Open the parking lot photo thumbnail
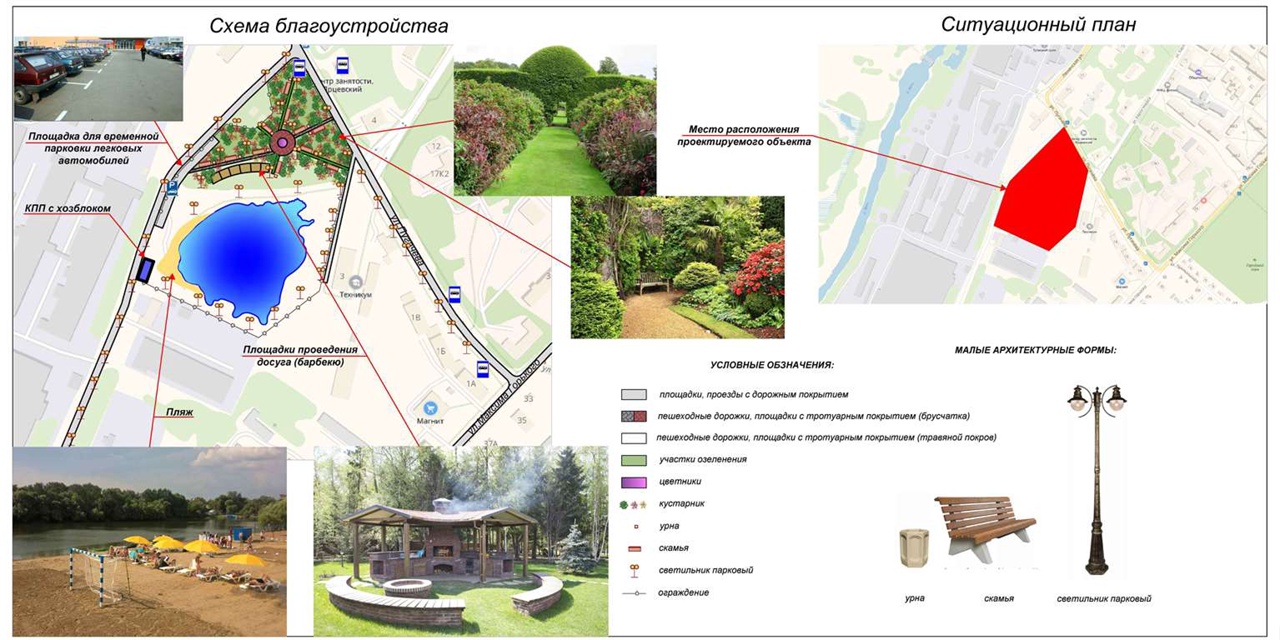Image resolution: width=1280 pixels, height=640 pixels. (x=98, y=79)
